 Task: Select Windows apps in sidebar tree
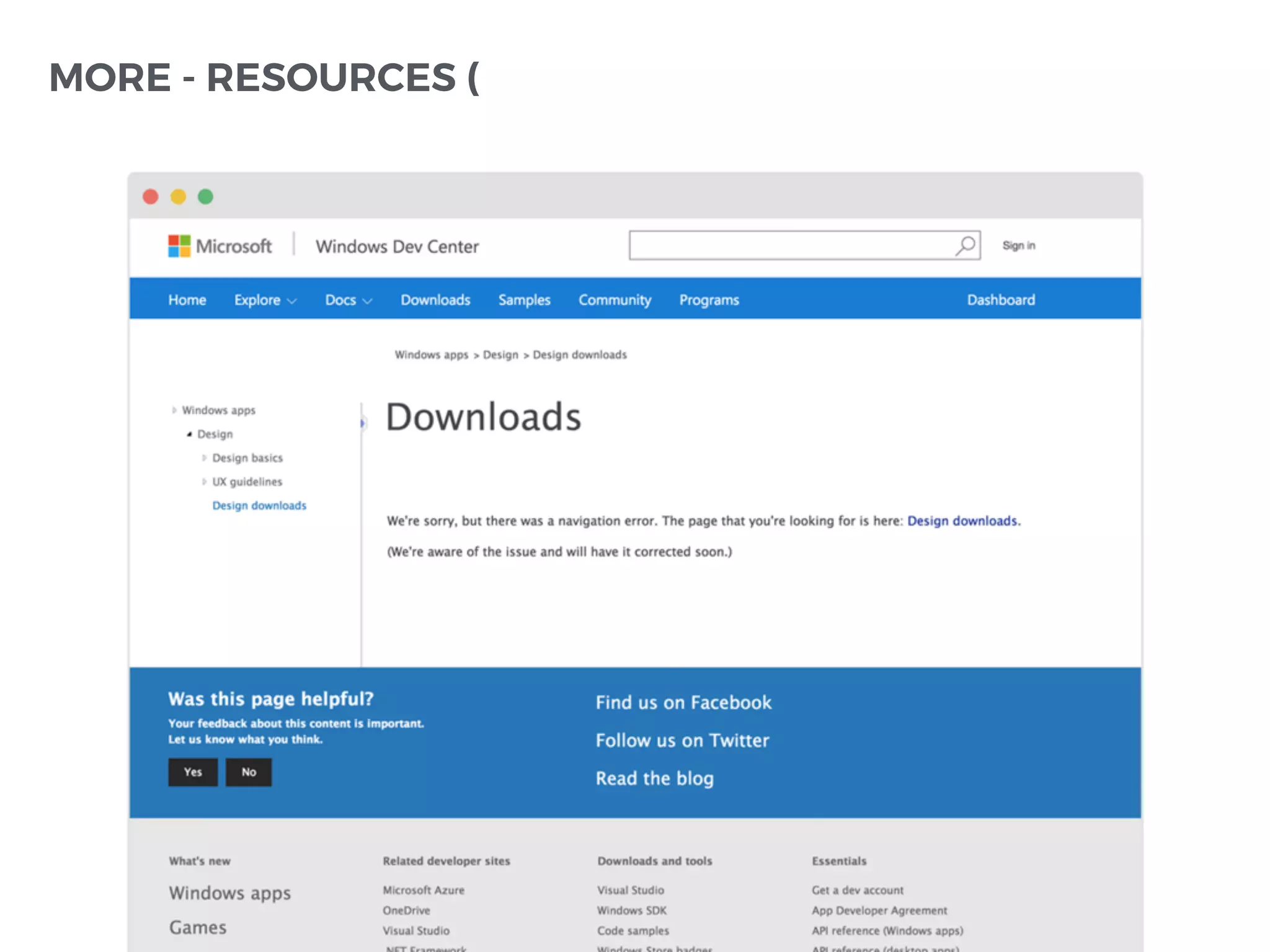click(218, 410)
